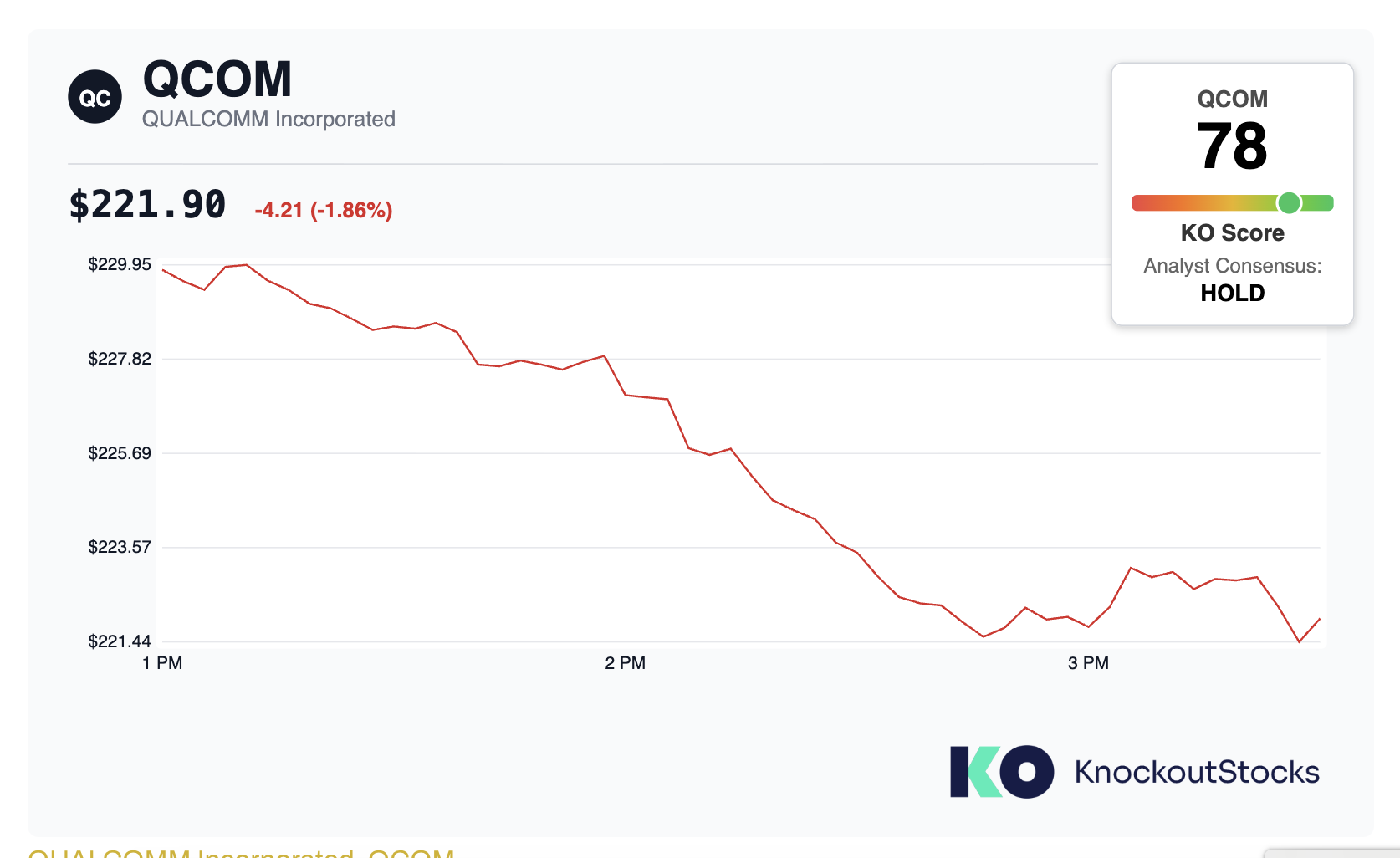The image size is (1400, 858).
Task: Click the 3 PM time axis label
Action: (1088, 663)
